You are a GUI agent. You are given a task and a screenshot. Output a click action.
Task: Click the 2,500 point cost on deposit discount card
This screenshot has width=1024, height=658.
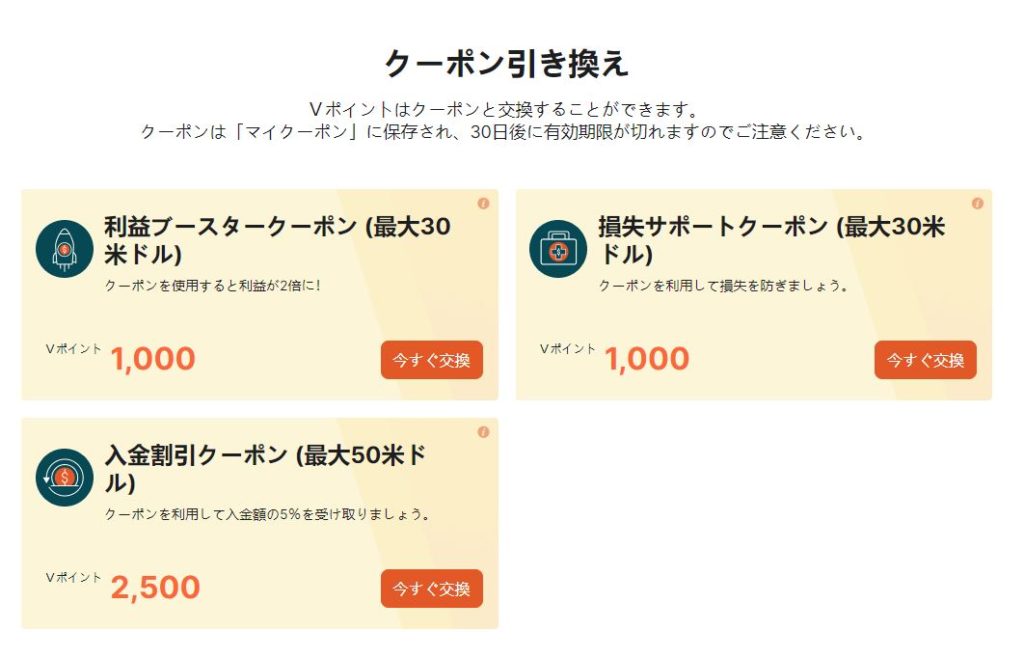click(155, 587)
